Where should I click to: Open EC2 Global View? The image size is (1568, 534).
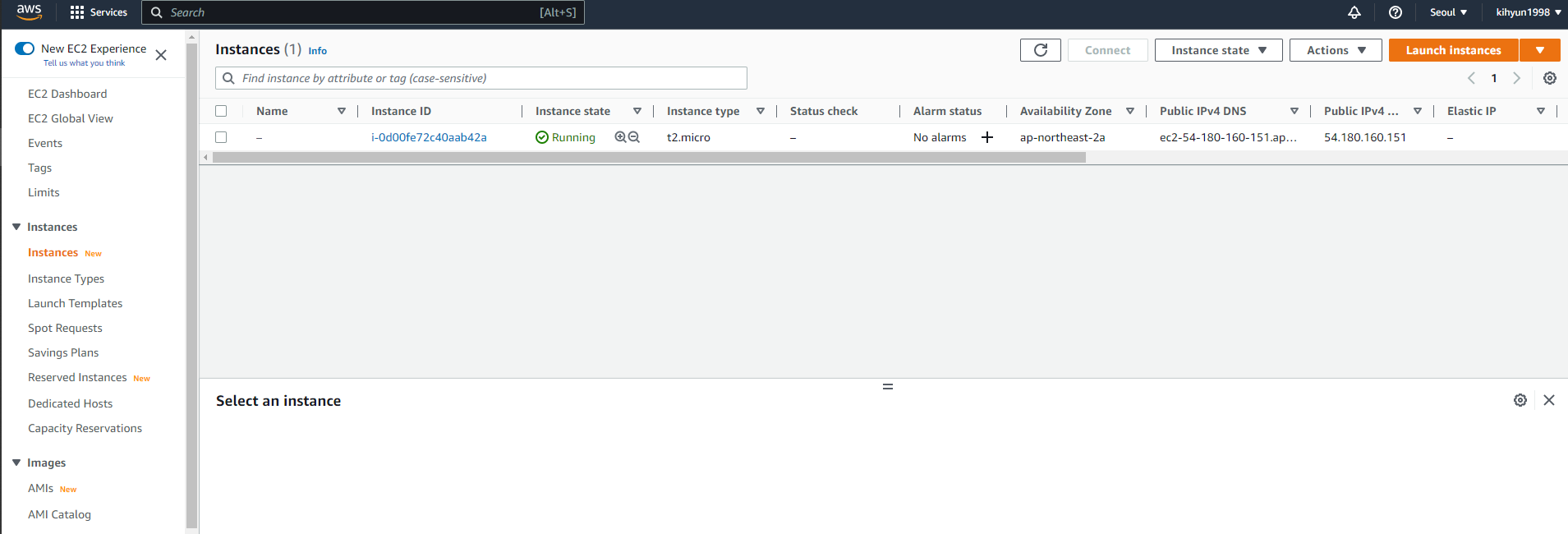point(71,118)
